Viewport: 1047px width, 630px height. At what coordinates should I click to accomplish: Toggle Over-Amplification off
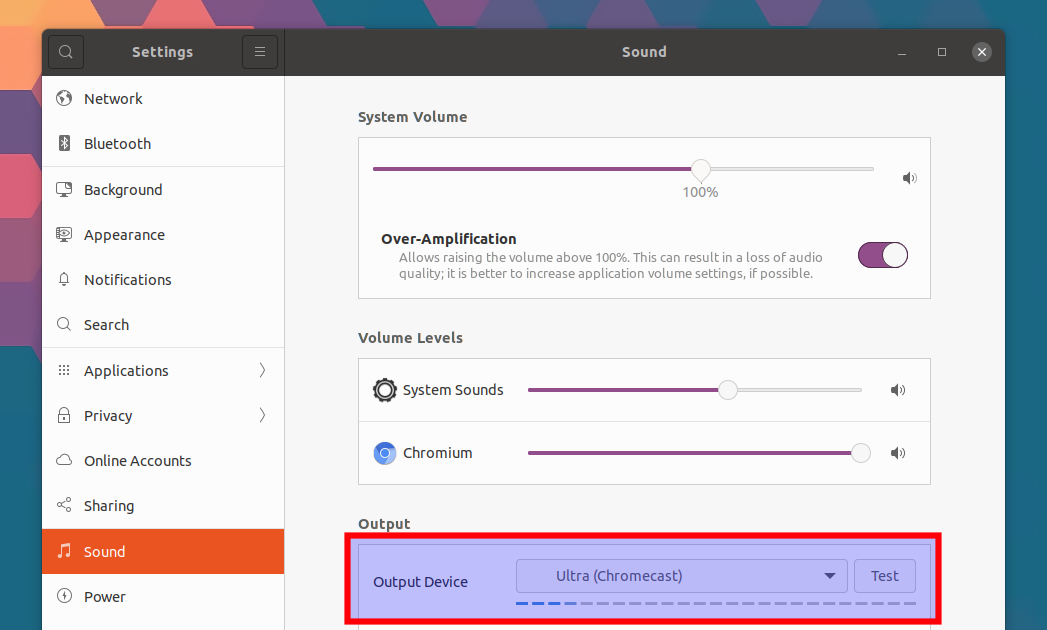pos(883,254)
